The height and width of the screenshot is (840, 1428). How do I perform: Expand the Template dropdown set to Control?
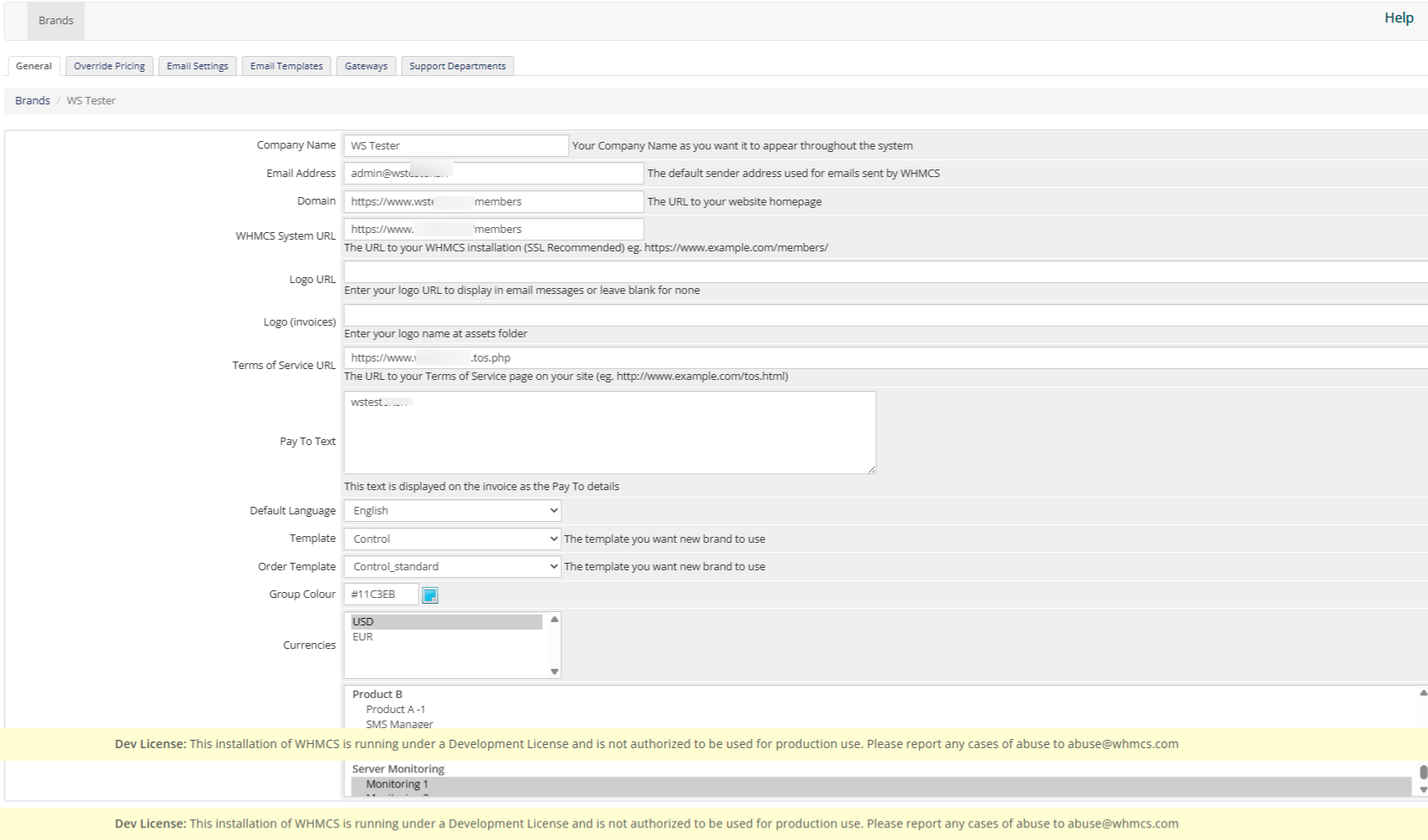(452, 539)
